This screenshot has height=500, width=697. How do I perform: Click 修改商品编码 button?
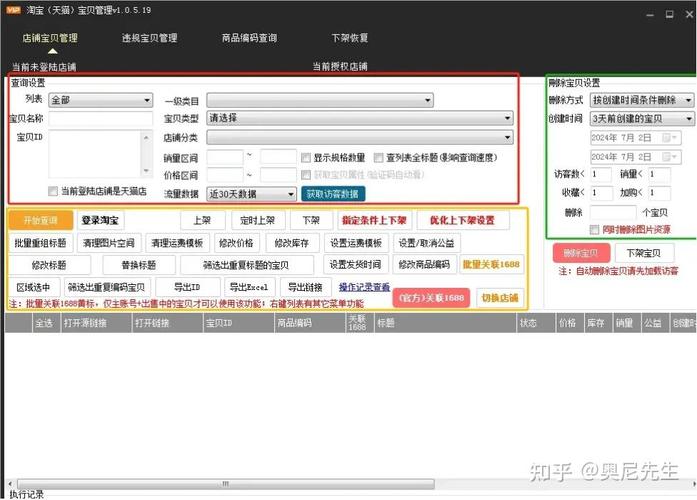425,265
